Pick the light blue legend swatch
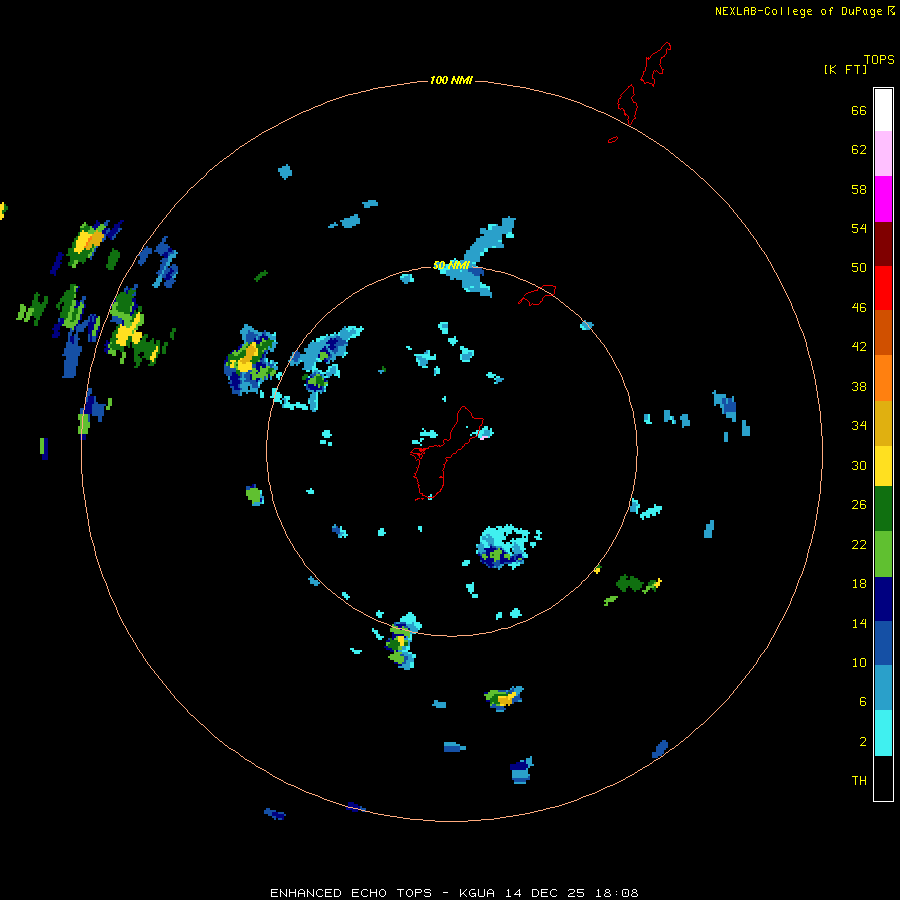Viewport: 900px width, 900px height. (883, 688)
